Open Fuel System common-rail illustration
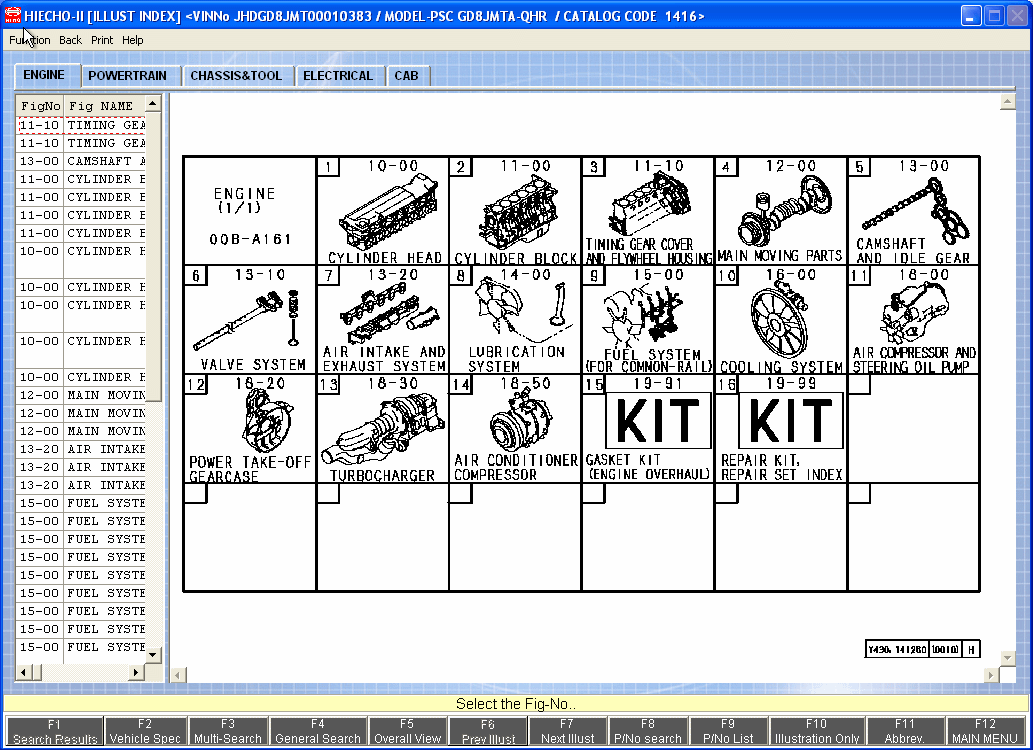 pos(647,320)
